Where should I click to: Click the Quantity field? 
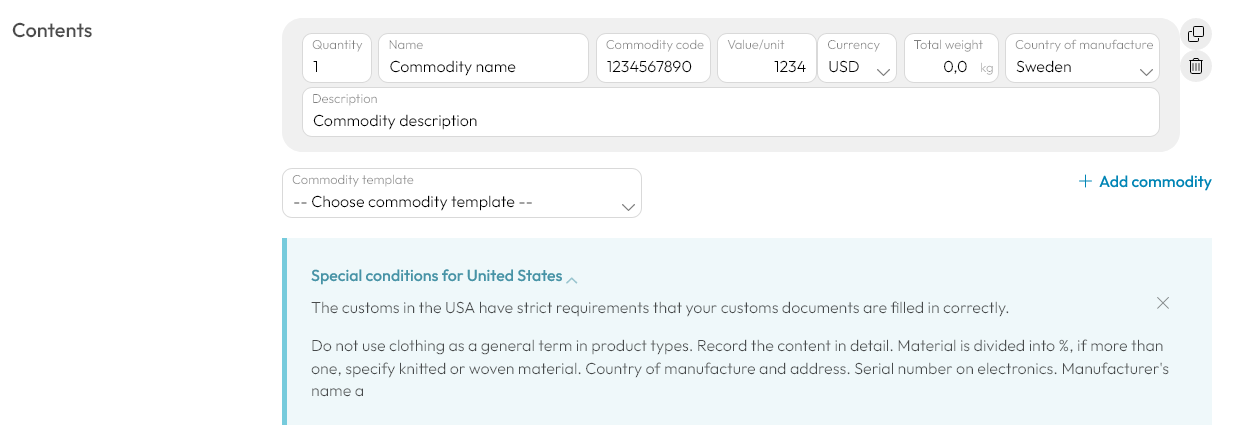(337, 58)
